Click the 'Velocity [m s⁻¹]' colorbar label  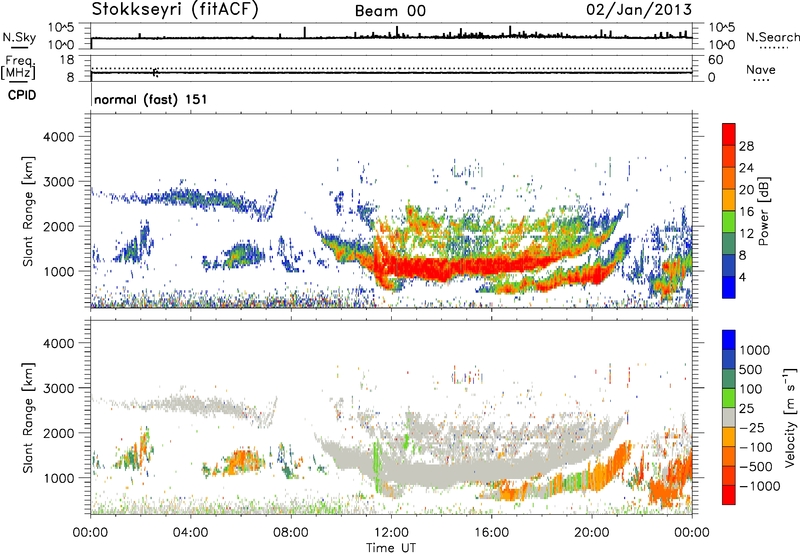tap(790, 416)
